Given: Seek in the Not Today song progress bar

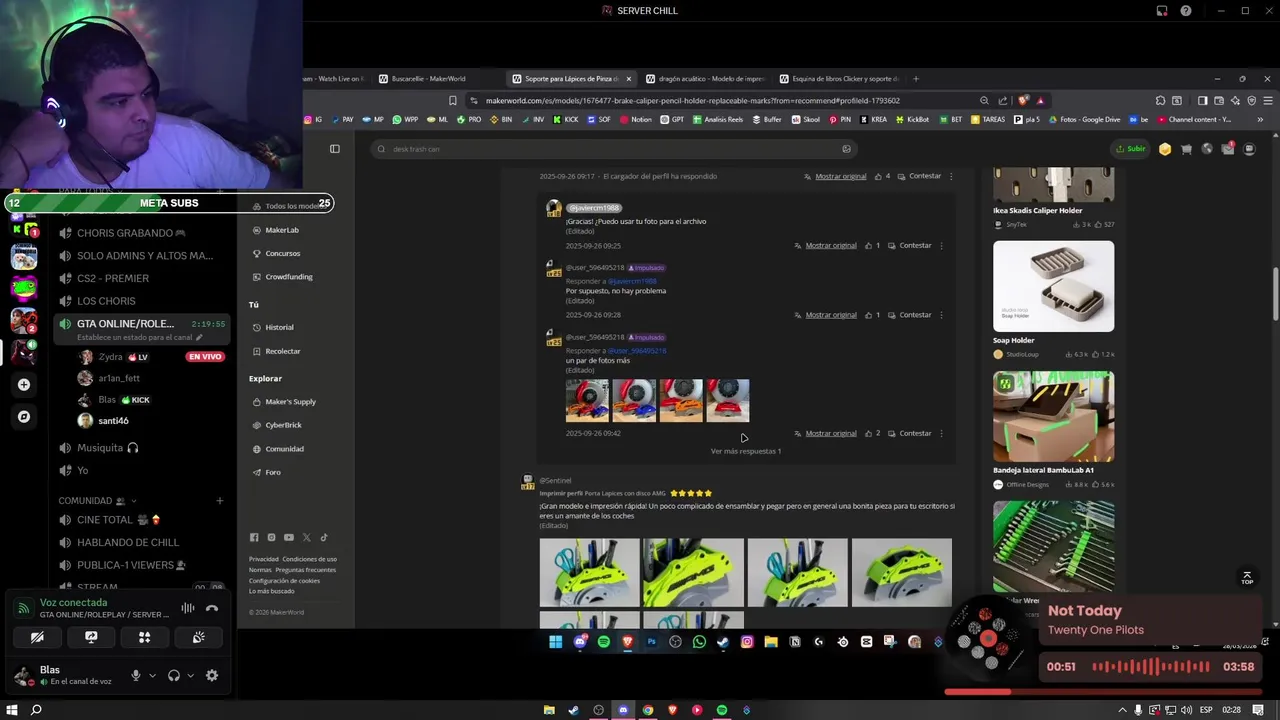Looking at the screenshot, I should coord(1105,691).
